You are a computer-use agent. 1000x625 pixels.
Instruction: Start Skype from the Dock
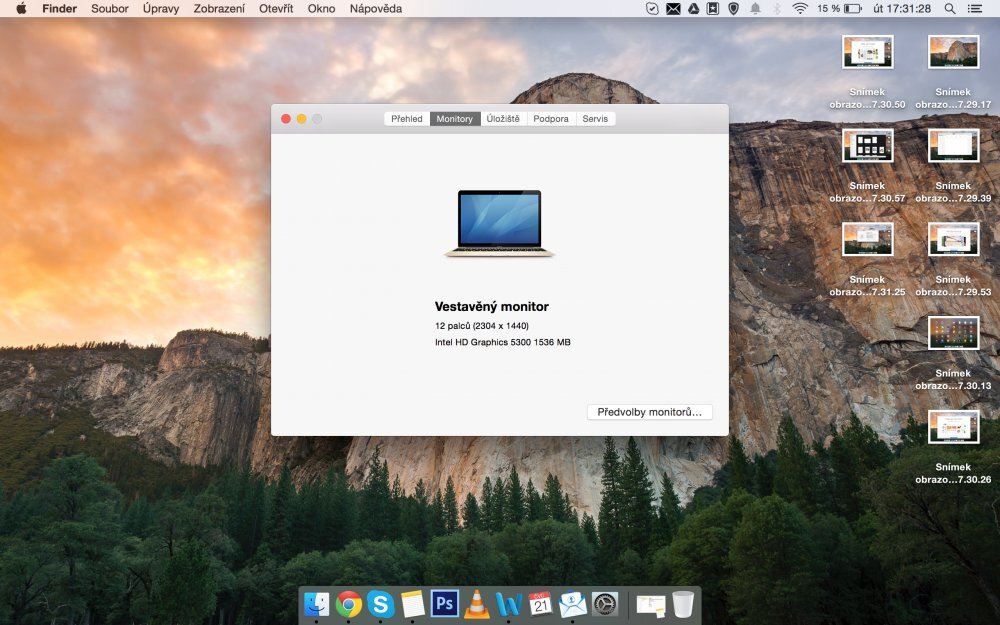point(380,605)
